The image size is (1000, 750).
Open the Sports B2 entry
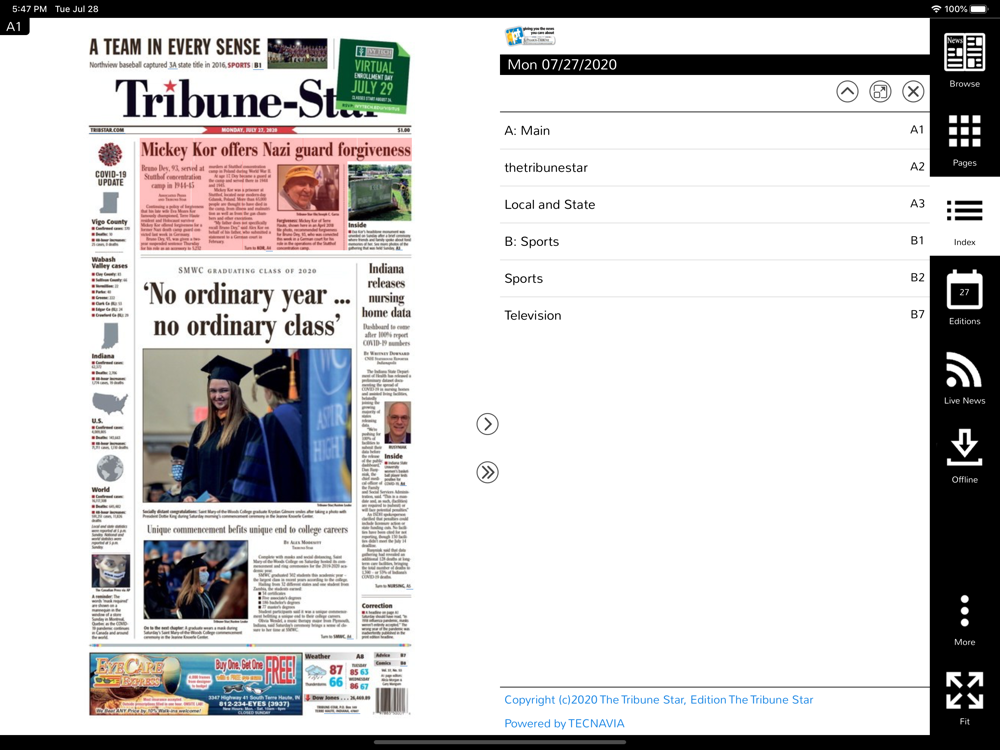(714, 279)
